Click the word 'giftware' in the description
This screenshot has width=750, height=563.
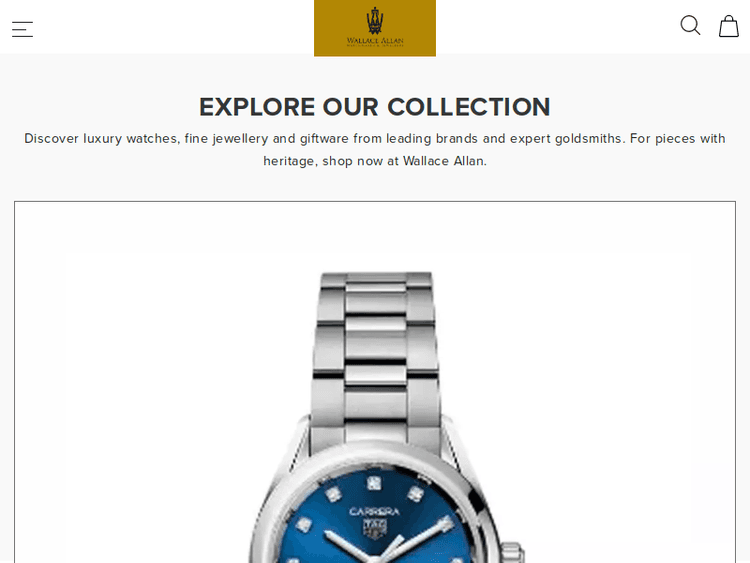324,138
